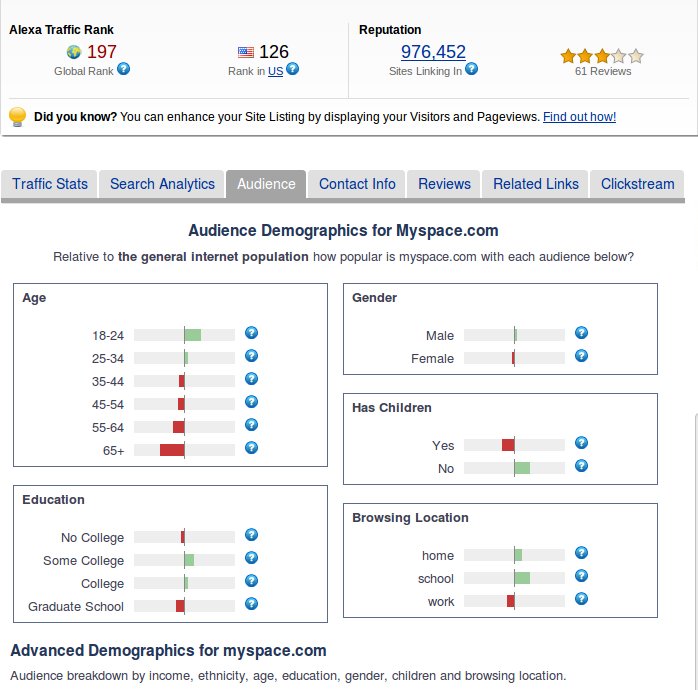
Task: Click the help icon for school browsing location
Action: (581, 576)
